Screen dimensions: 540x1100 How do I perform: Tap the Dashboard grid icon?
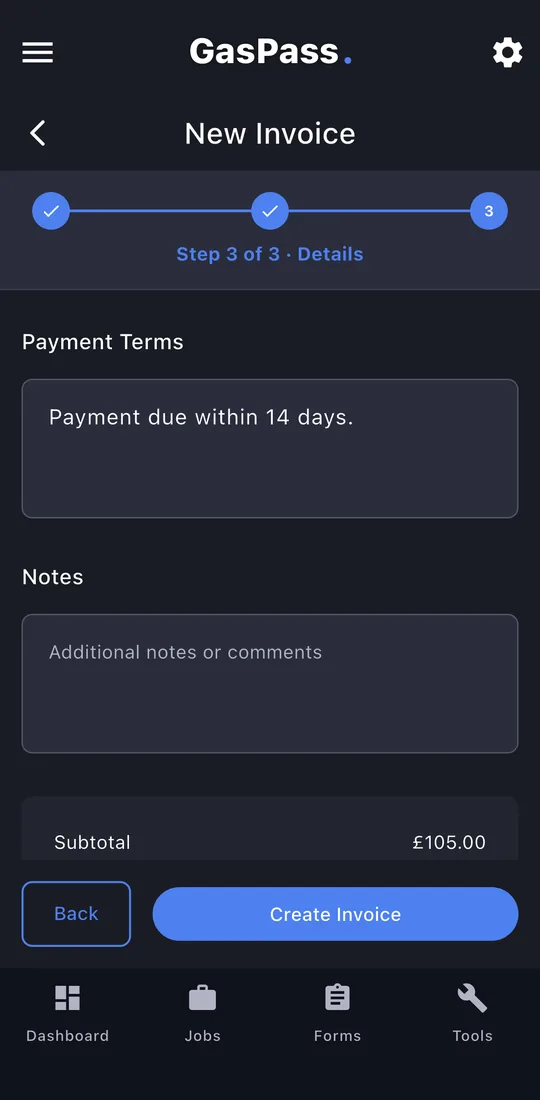click(67, 998)
